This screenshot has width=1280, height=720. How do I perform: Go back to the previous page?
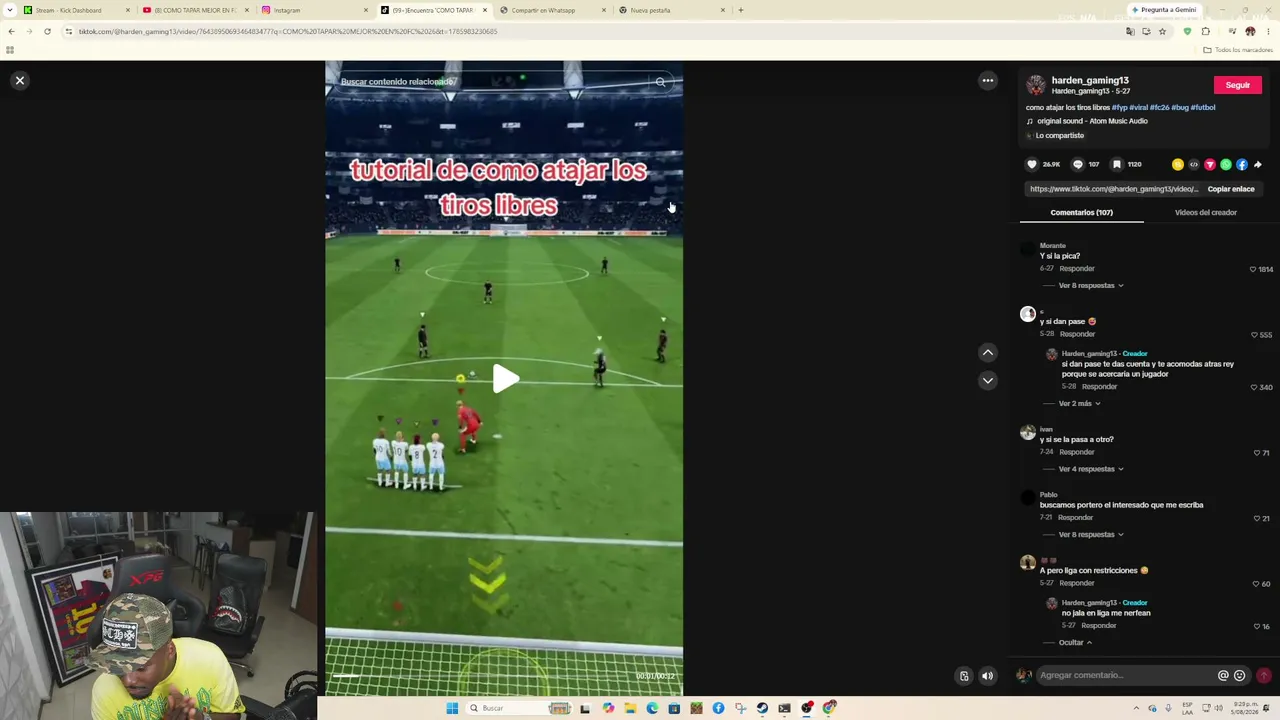coord(11,31)
